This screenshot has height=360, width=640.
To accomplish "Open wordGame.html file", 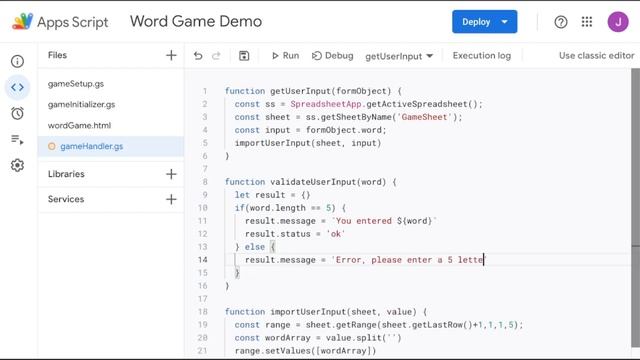I will [x=79, y=125].
